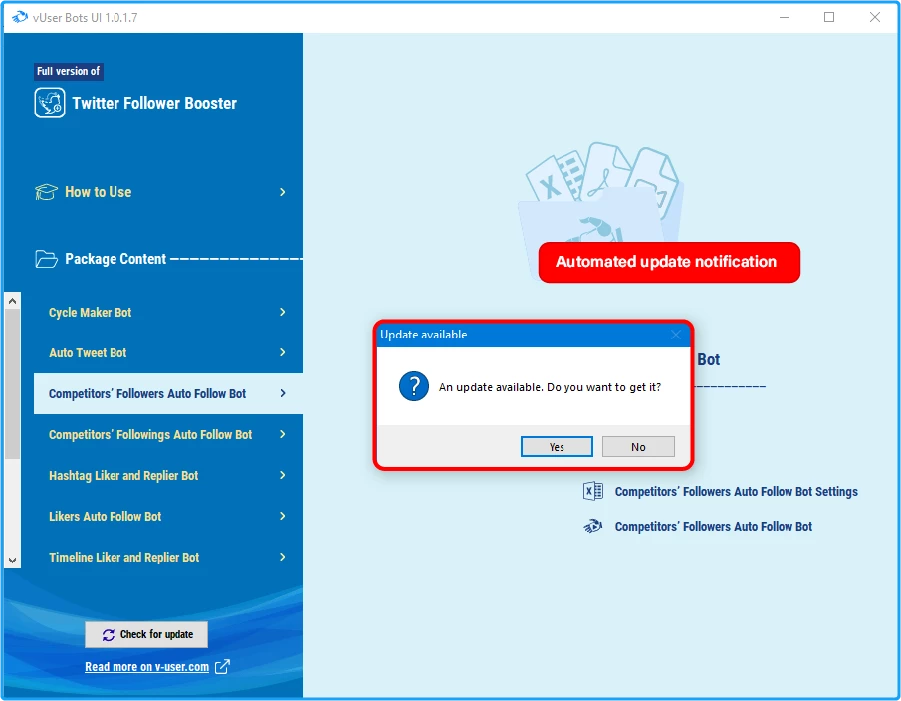
Task: Expand the Likers Auto Follow Bot chevron
Action: point(283,516)
